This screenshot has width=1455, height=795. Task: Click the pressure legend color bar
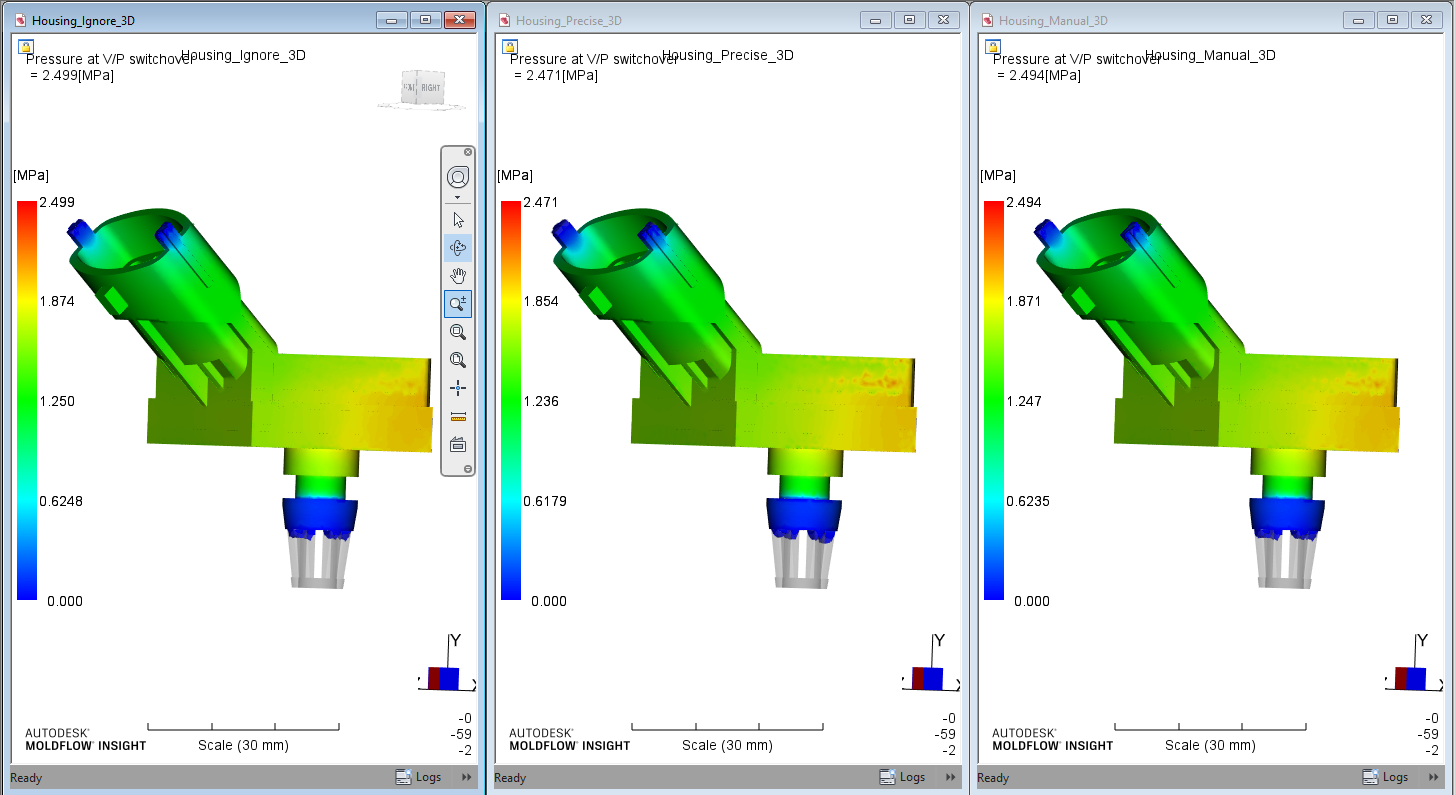(x=27, y=400)
